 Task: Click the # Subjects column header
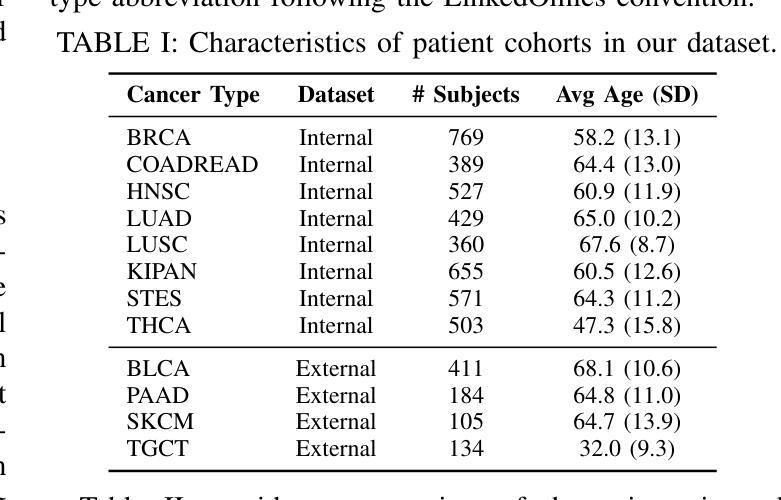tap(466, 95)
